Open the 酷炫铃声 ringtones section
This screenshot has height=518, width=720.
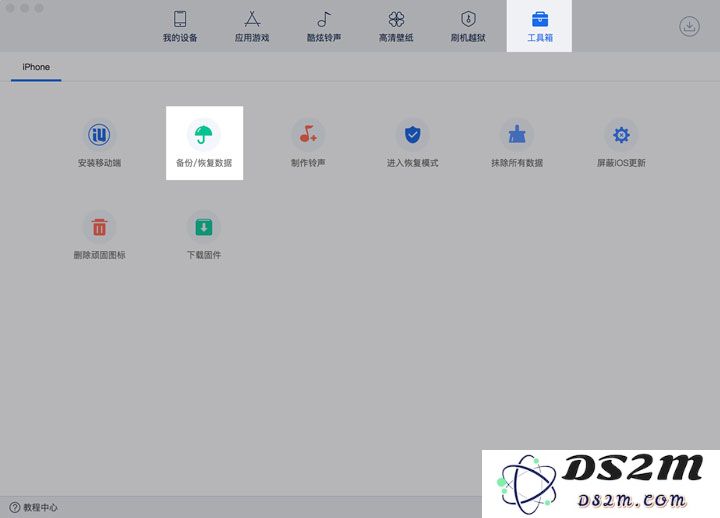coord(324,26)
